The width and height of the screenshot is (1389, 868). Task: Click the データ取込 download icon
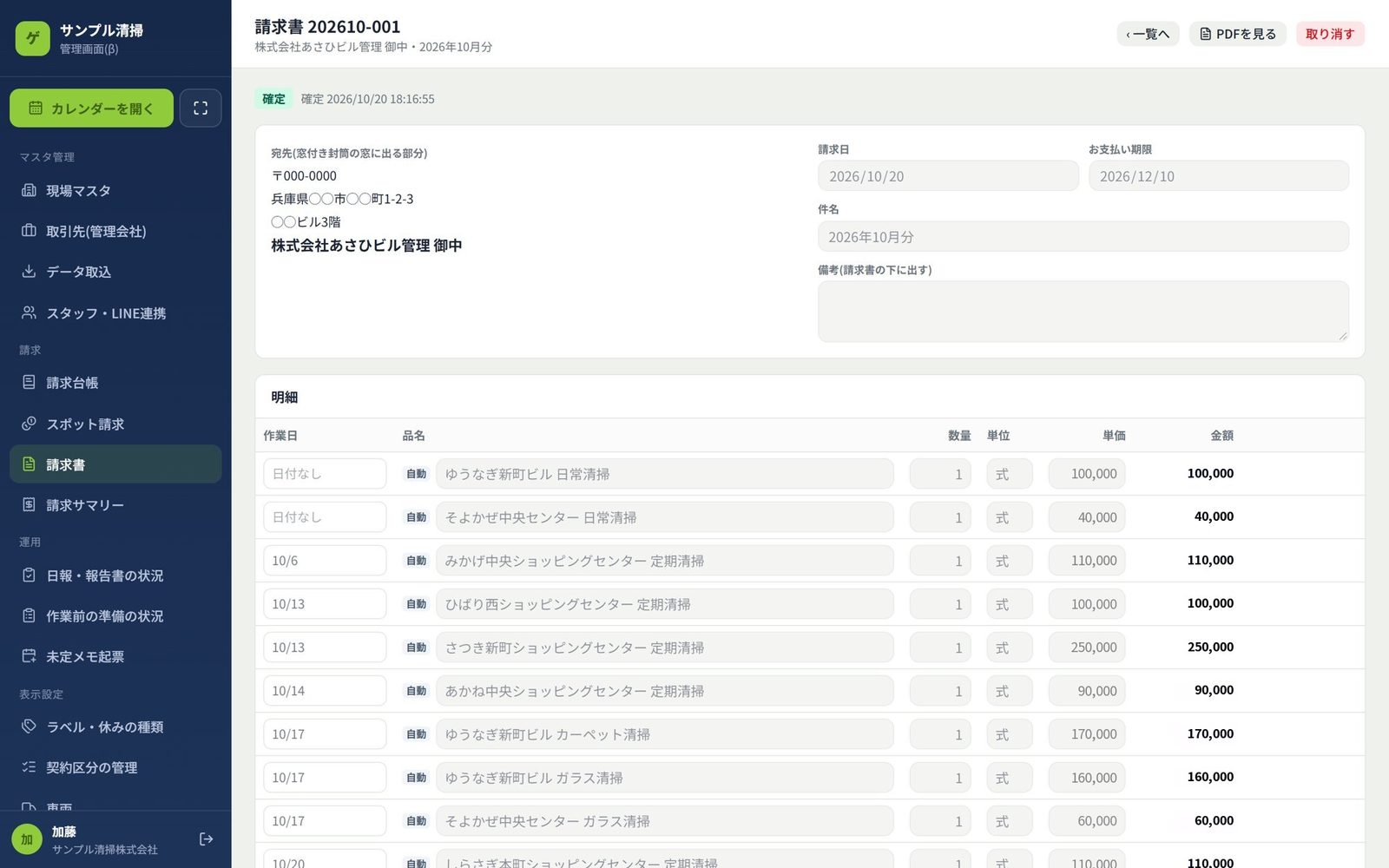point(29,272)
